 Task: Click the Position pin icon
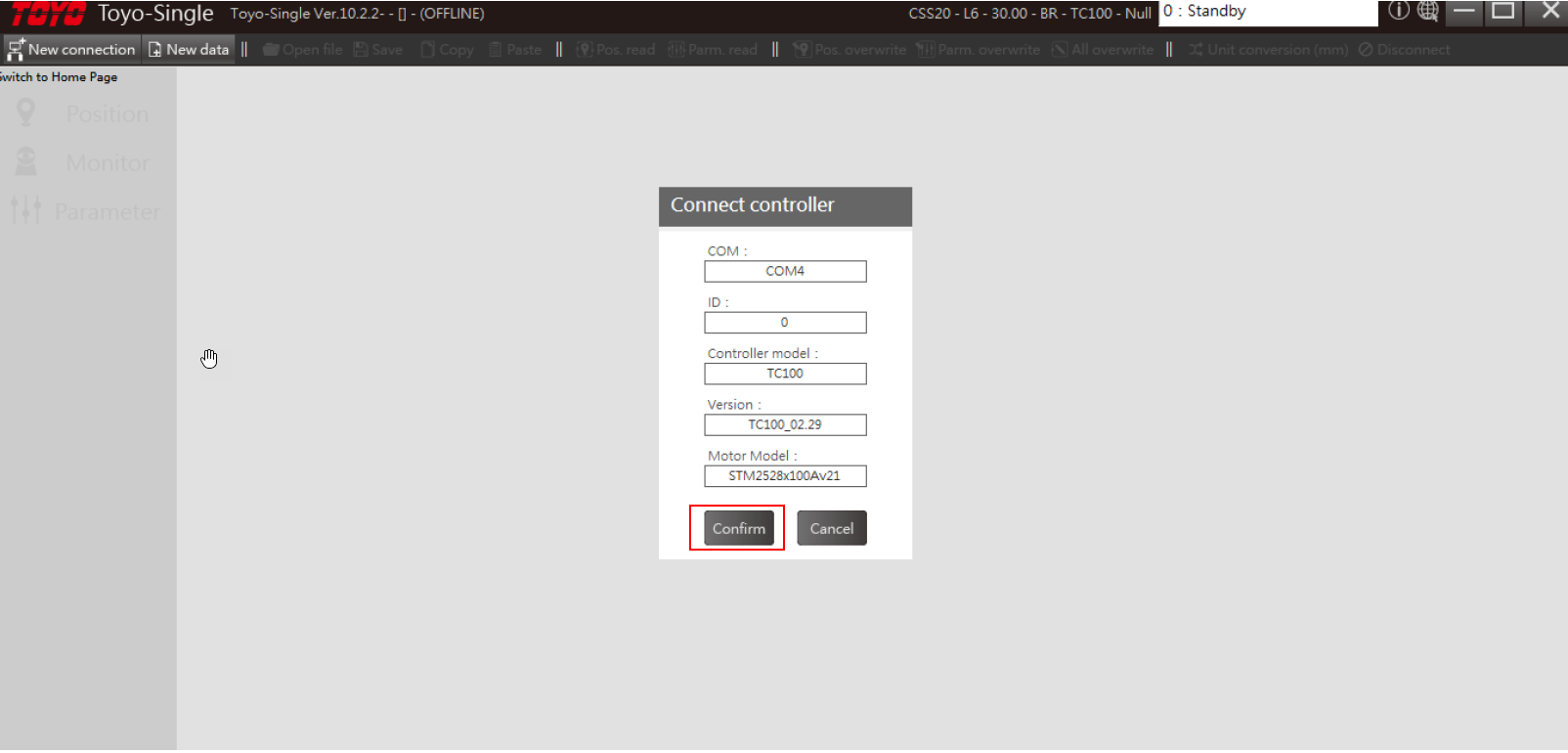coord(26,113)
